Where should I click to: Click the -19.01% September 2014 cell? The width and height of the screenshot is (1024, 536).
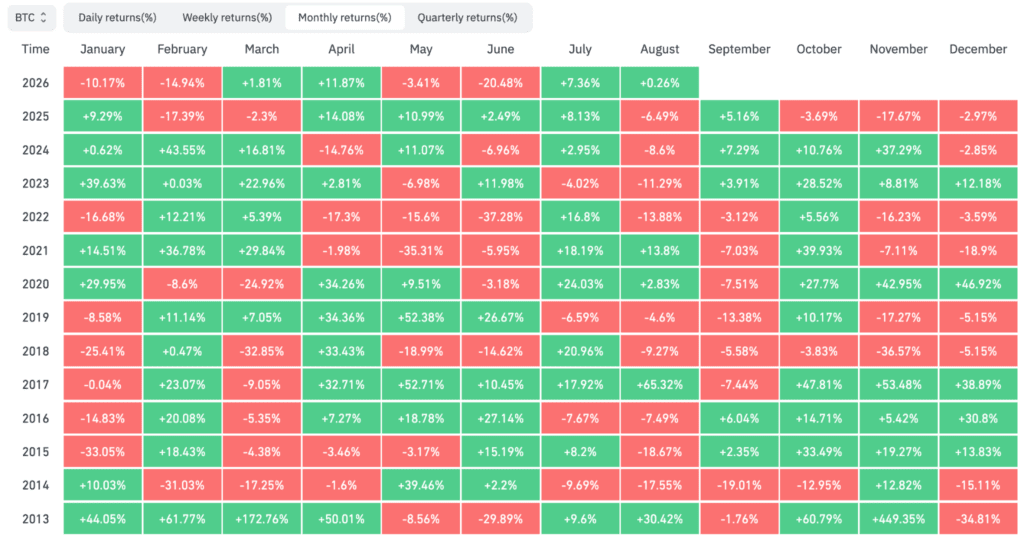click(x=739, y=485)
